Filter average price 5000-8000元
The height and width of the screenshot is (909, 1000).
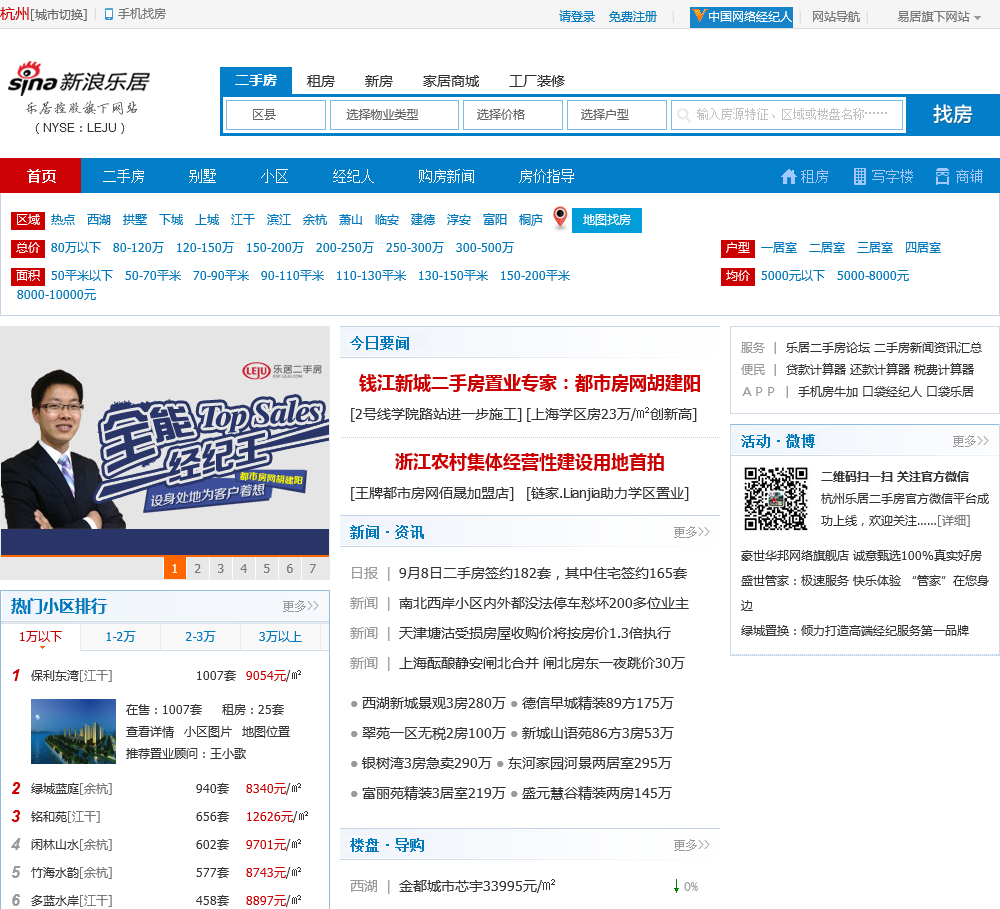(x=873, y=276)
